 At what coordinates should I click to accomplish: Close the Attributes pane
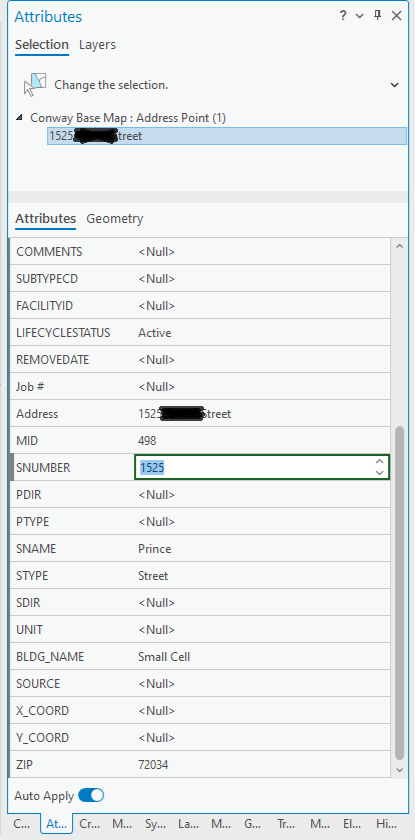[x=396, y=16]
